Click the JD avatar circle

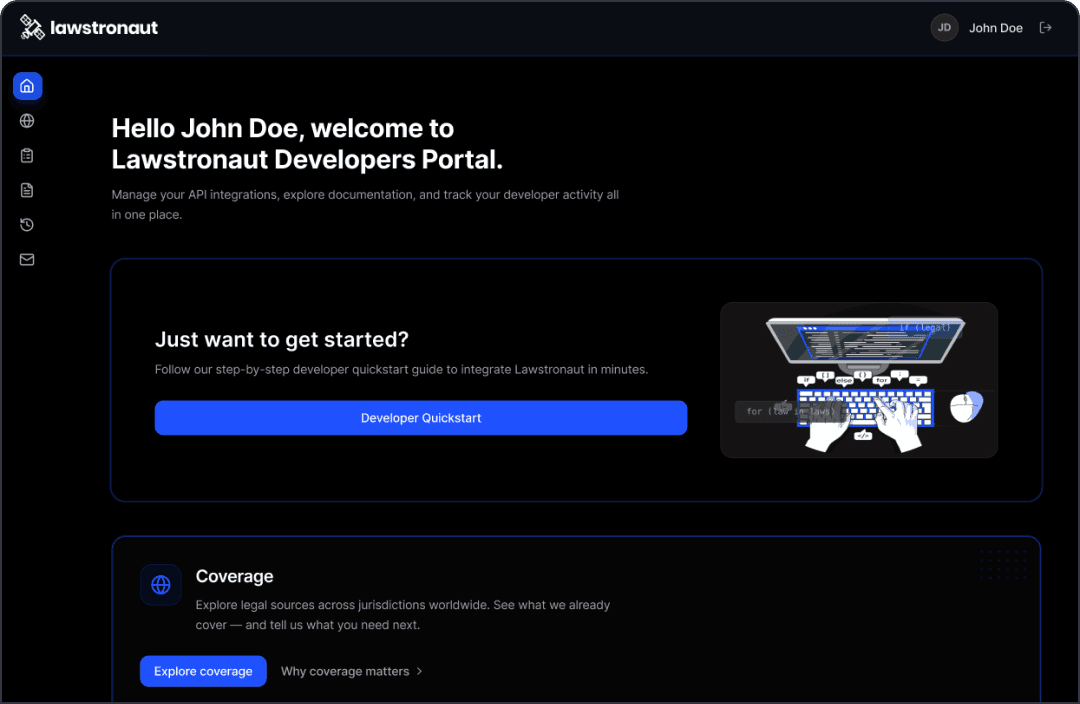tap(944, 28)
